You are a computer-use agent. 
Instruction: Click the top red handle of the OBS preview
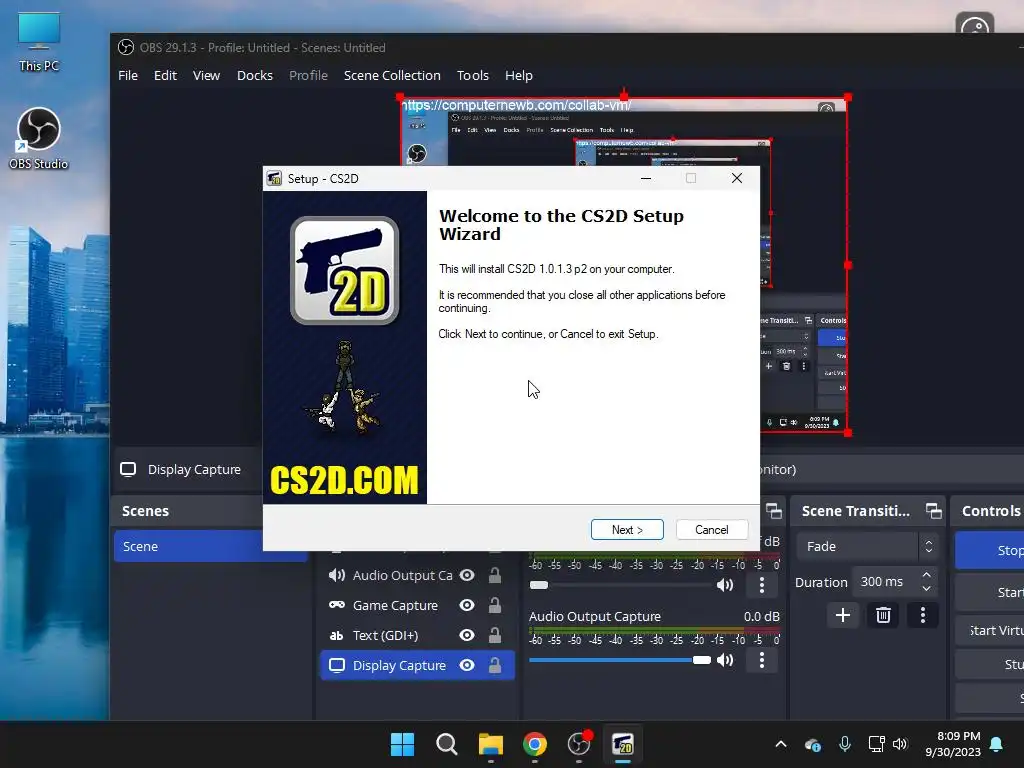[624, 97]
